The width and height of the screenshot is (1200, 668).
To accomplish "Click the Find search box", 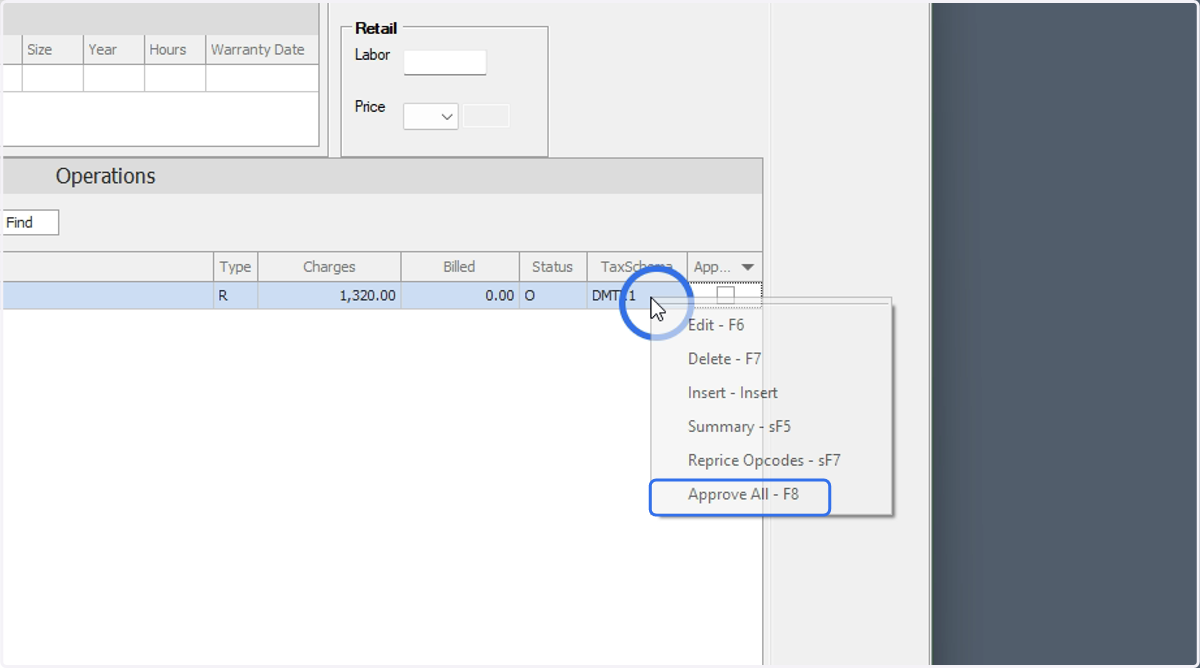I will (x=30, y=223).
